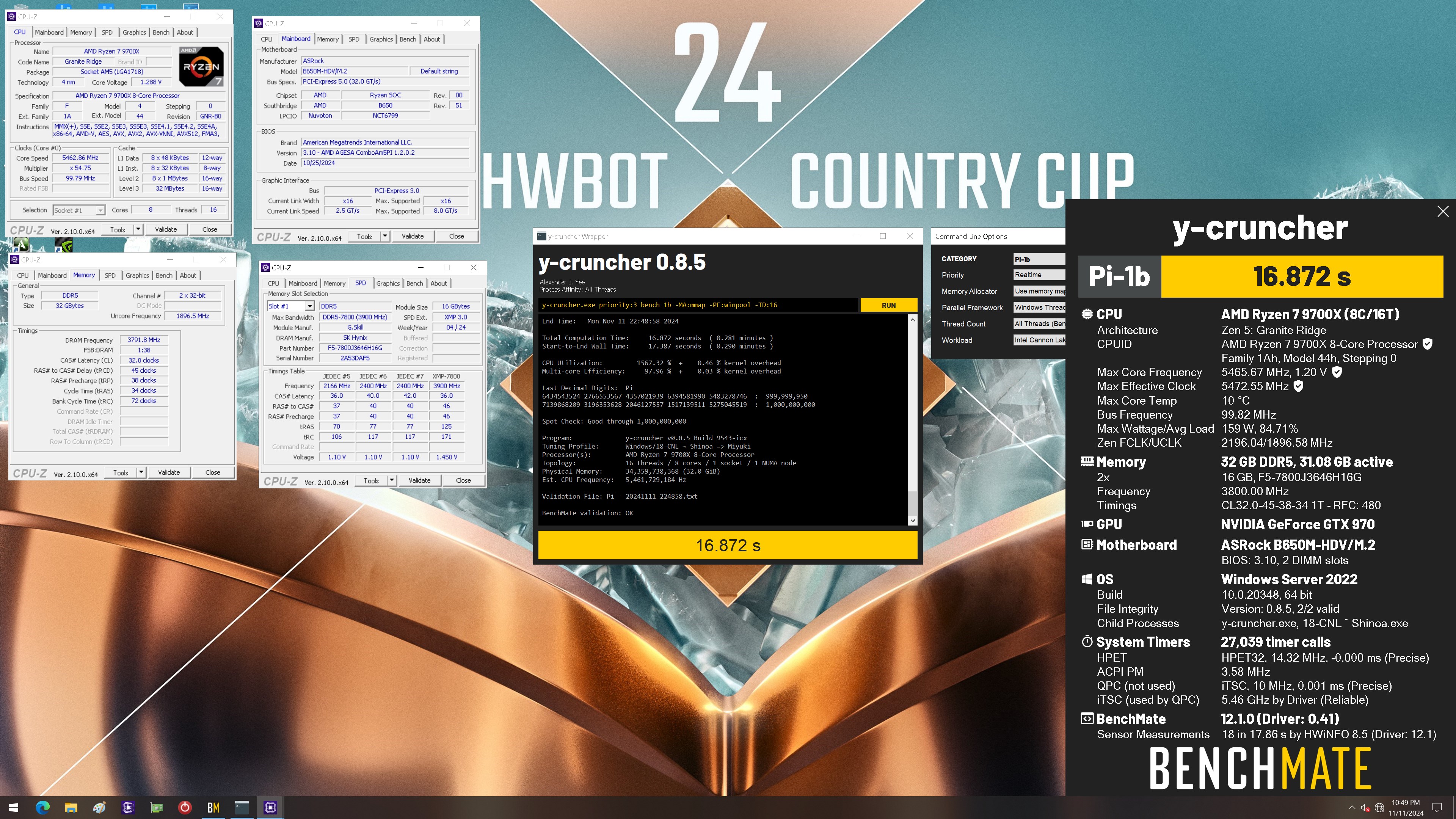Viewport: 1456px width, 819px height.
Task: Click the muted volume tray icon
Action: [x=1365, y=808]
